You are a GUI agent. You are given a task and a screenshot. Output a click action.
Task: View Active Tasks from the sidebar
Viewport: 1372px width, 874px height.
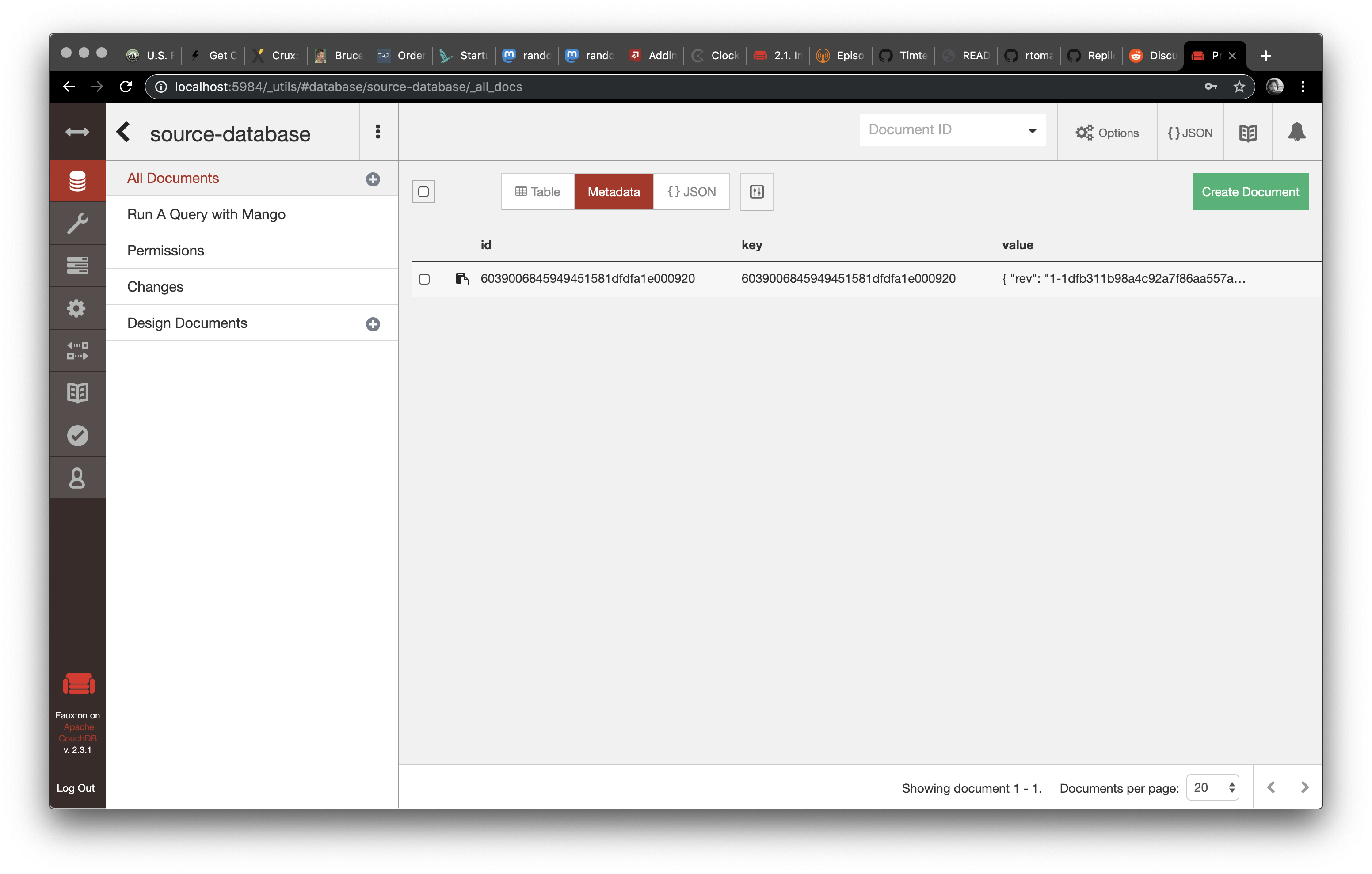pos(77,265)
